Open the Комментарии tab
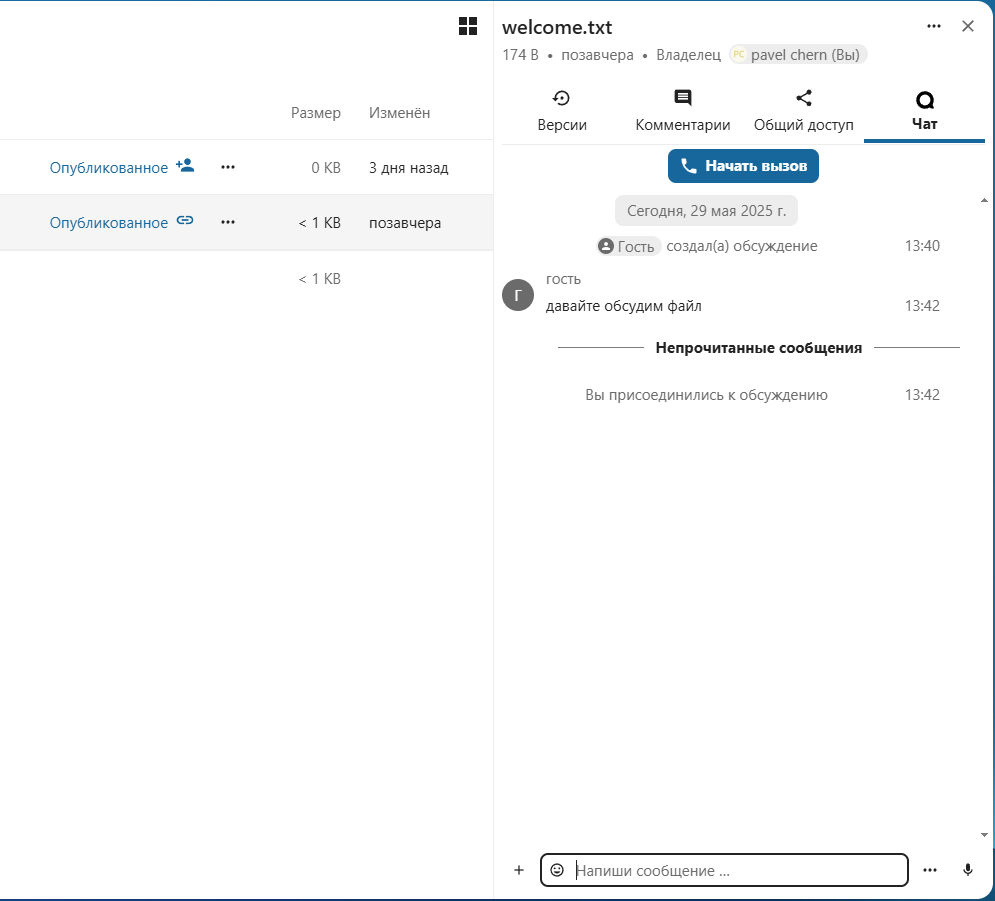The image size is (995, 901). 683,111
